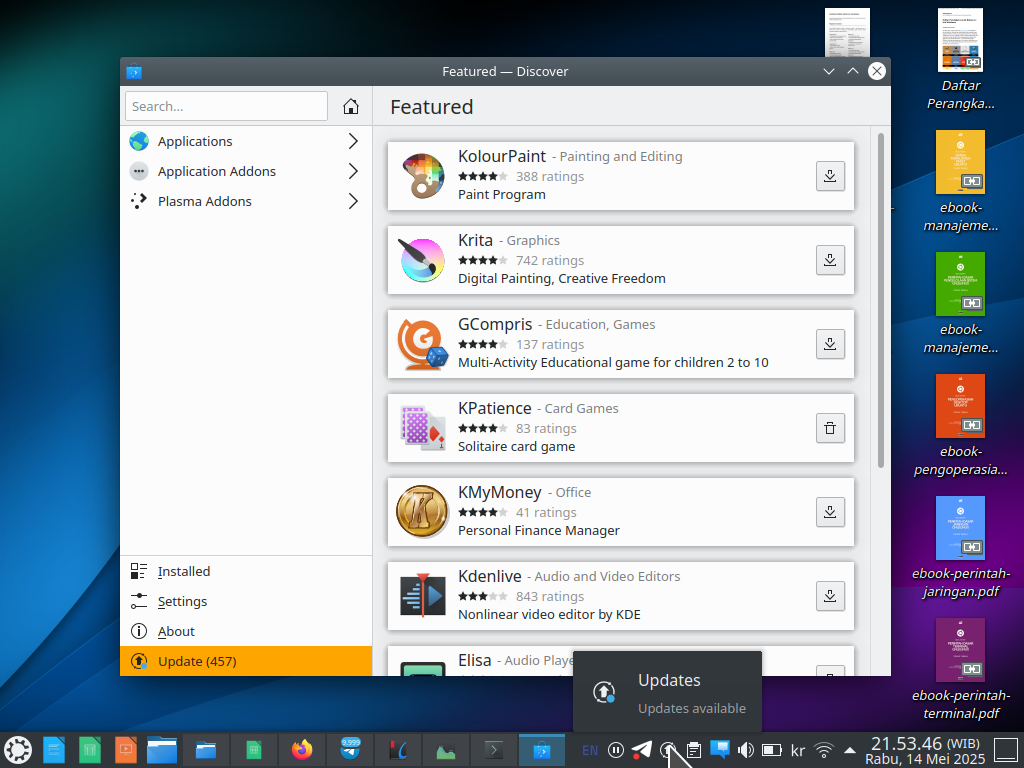Screen dimensions: 1024x768
Task: Click the Kdenlive app title
Action: tap(490, 576)
